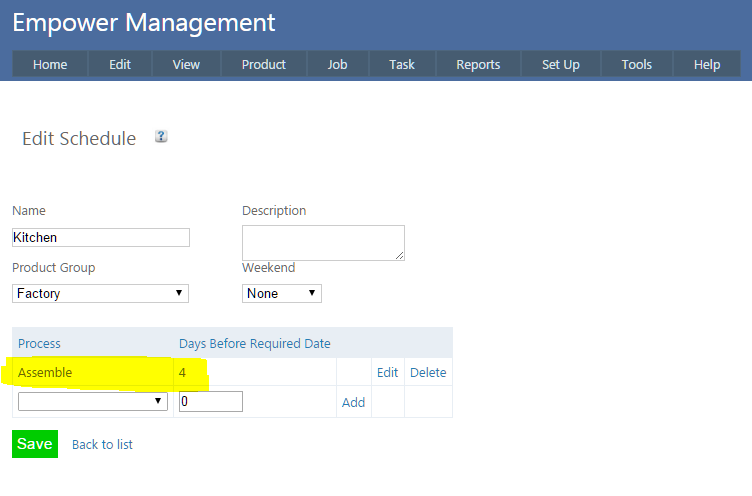This screenshot has height=496, width=752.
Task: Expand the Weekend dropdown
Action: coord(281,293)
